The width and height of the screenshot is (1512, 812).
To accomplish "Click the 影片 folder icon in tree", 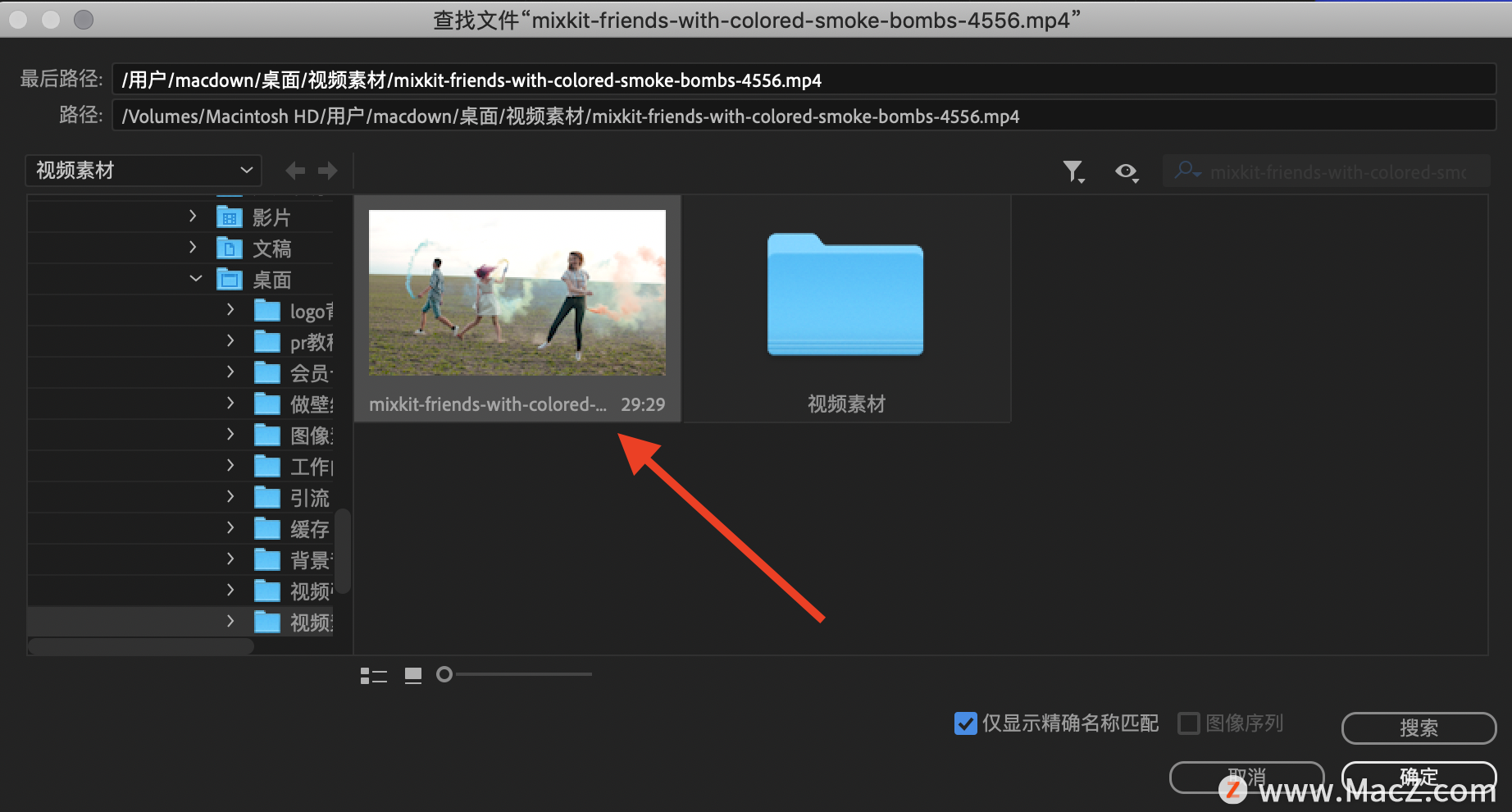I will click(x=230, y=217).
